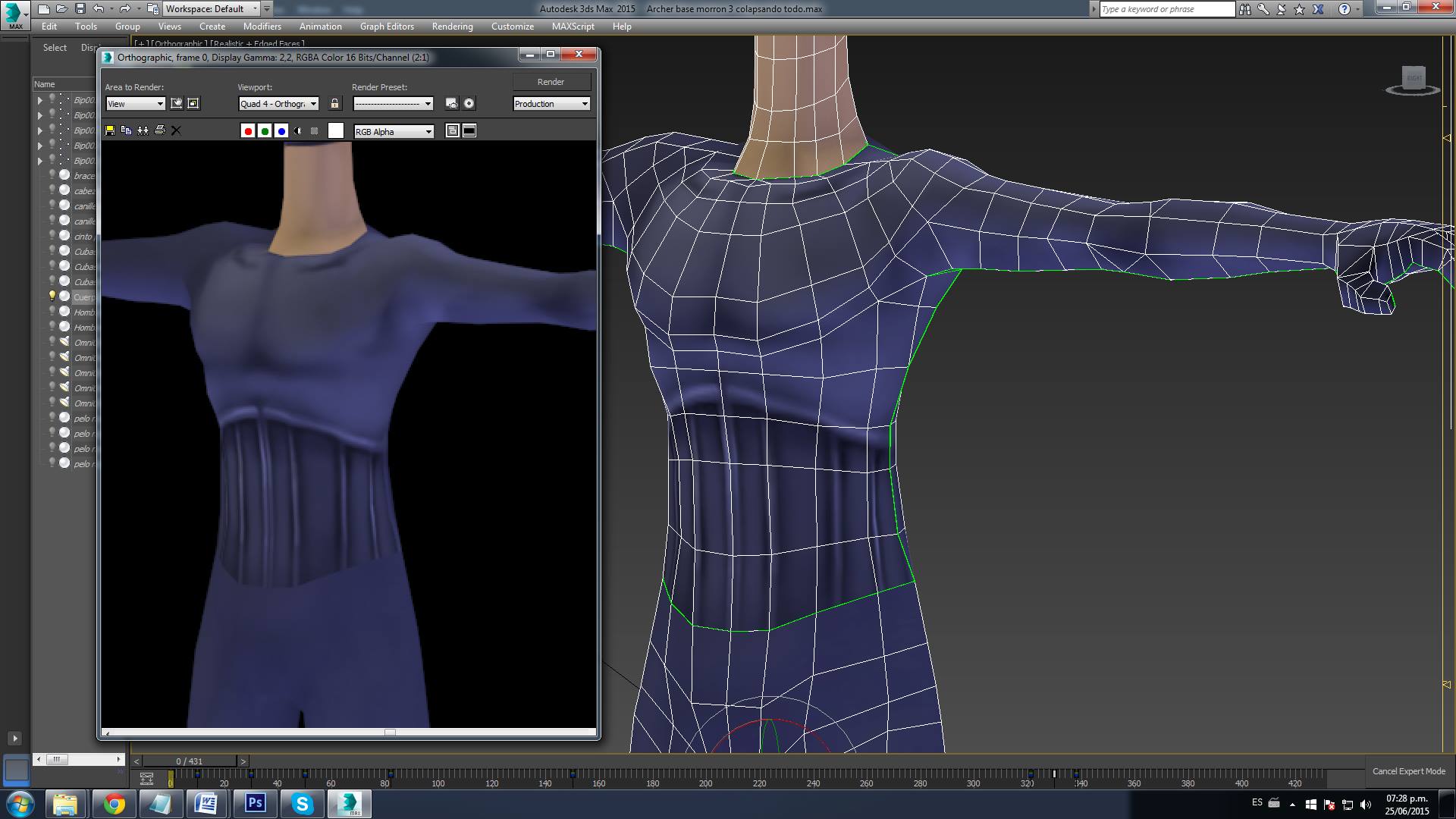Save the rendered image

(110, 130)
